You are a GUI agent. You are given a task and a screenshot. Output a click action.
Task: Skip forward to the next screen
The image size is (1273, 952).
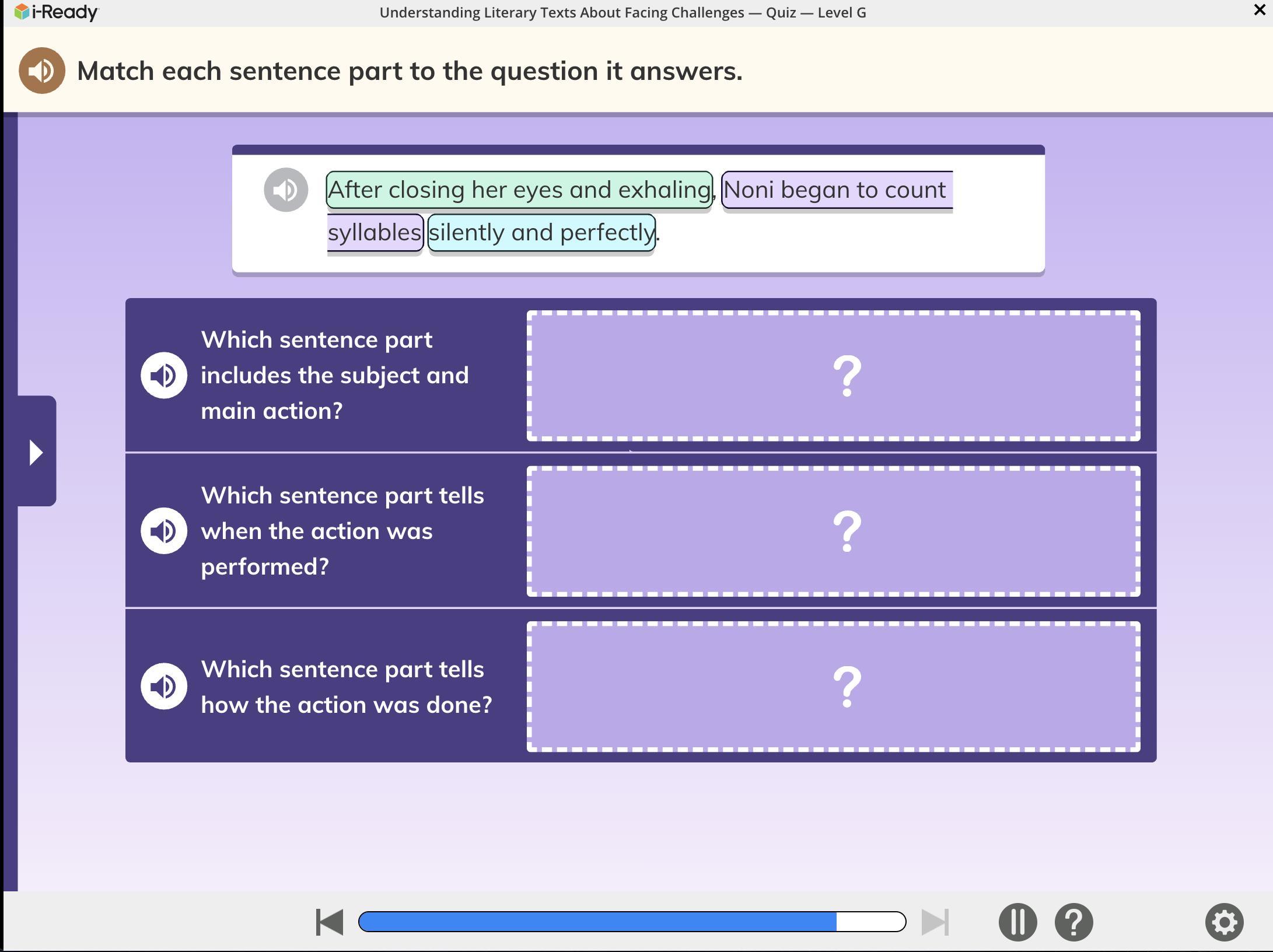click(935, 922)
